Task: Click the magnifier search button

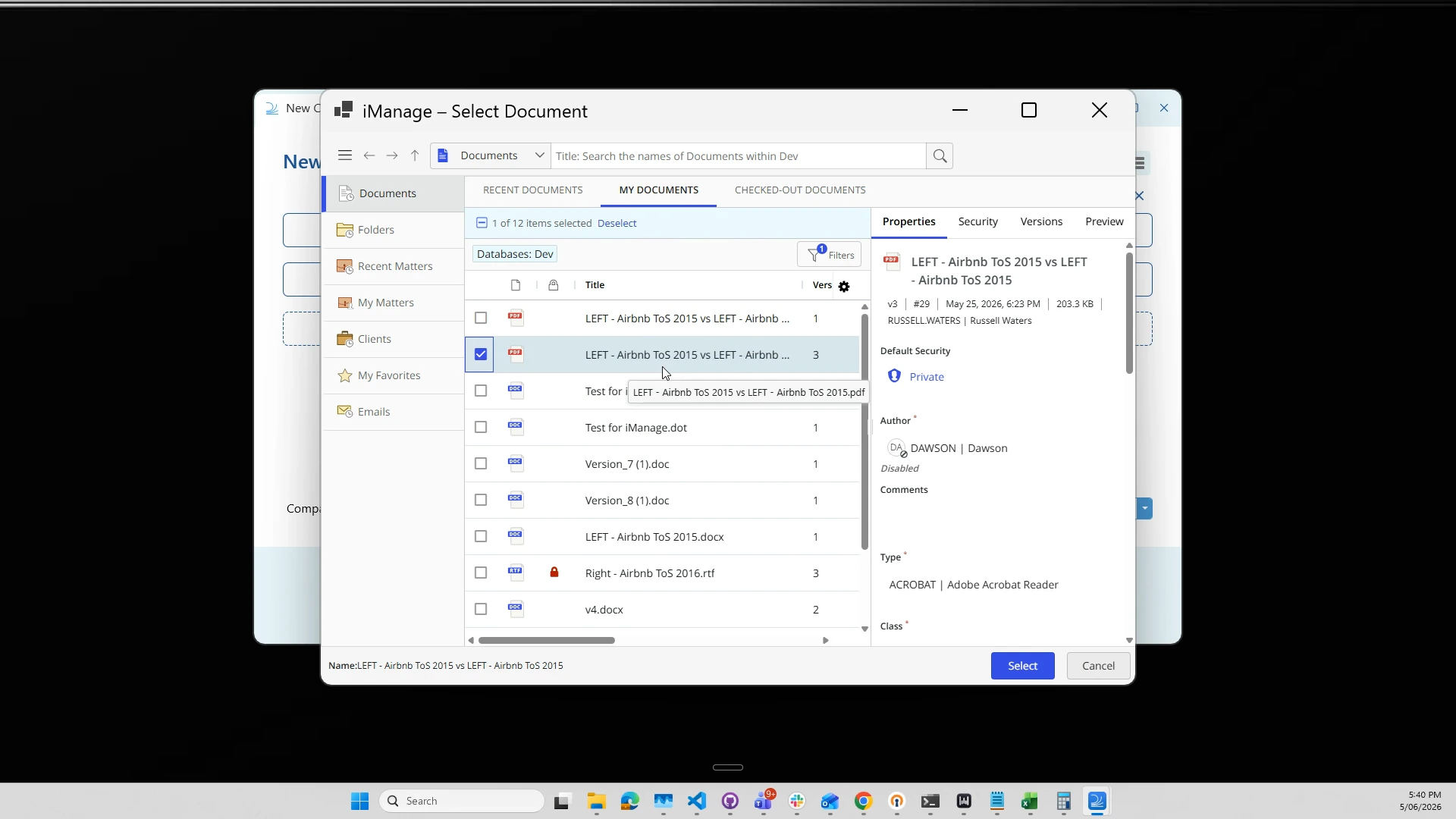Action: click(940, 156)
